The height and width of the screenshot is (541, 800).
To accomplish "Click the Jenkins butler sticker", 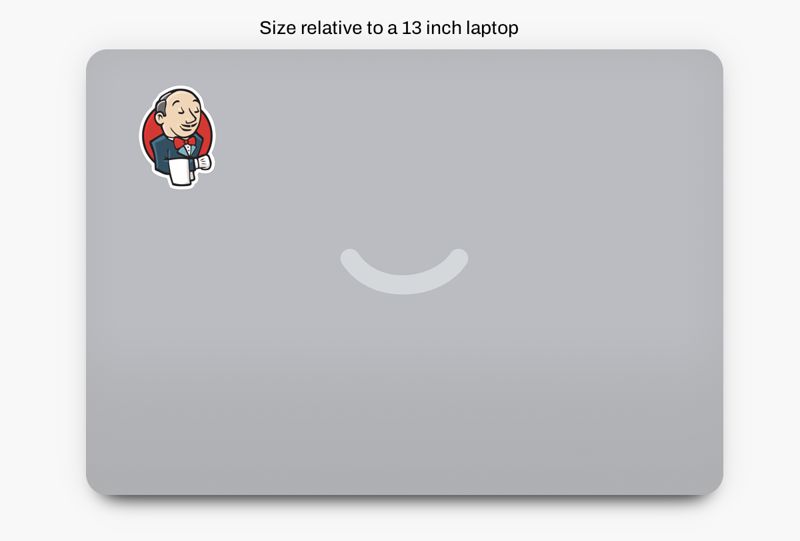I will coord(177,137).
